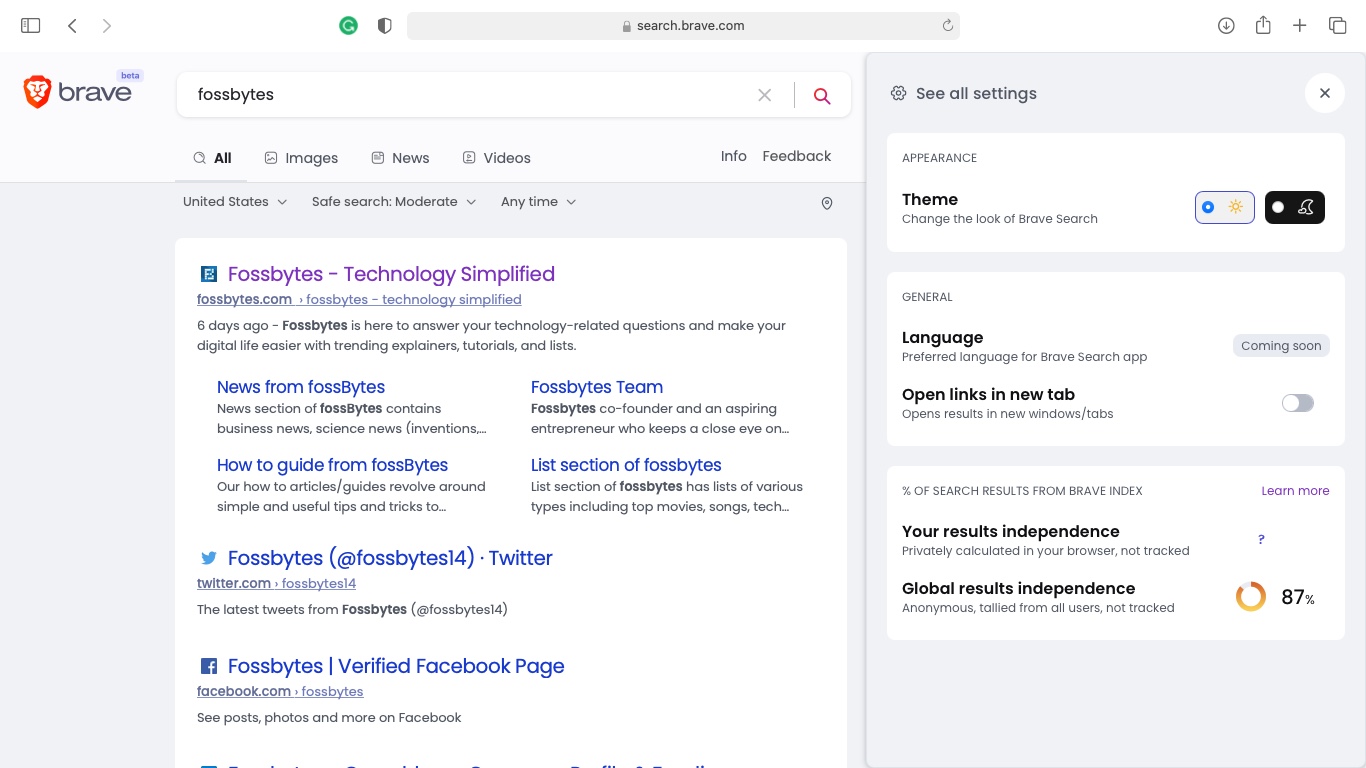The height and width of the screenshot is (768, 1366).
Task: Open the privacy shield icon in toolbar
Action: click(384, 26)
